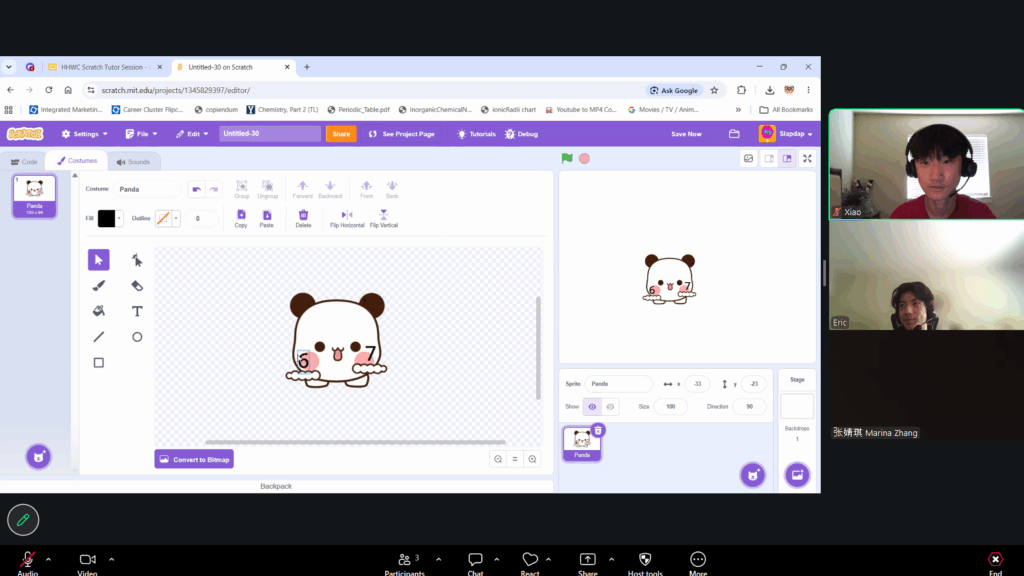Mute the Zoom Audio button
Screen dimensions: 1024x576
click(x=27, y=563)
